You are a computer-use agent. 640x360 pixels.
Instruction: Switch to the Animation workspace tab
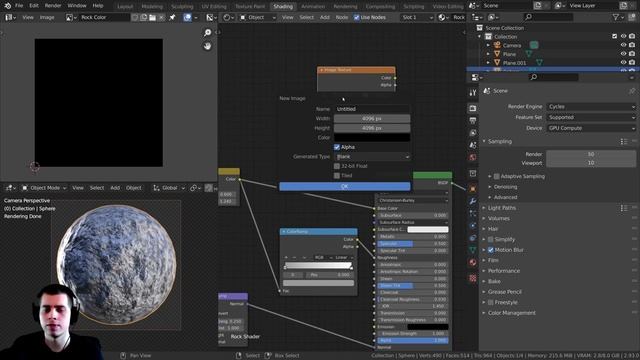coord(313,7)
